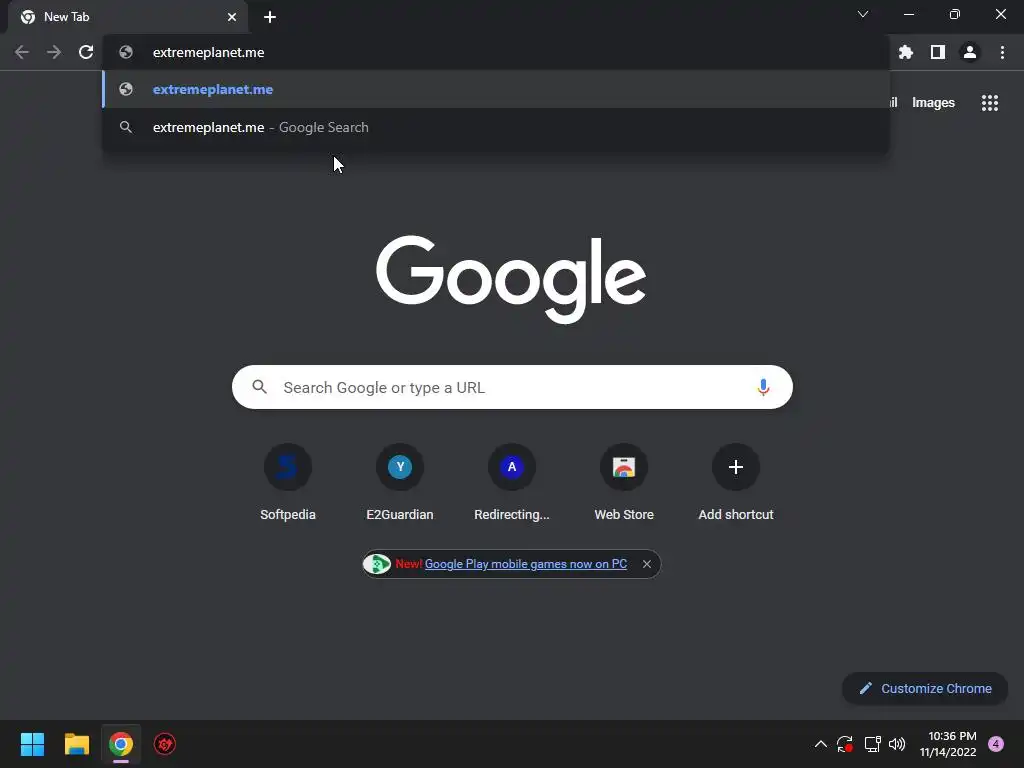
Task: Open the Softpedia shortcut
Action: click(287, 483)
